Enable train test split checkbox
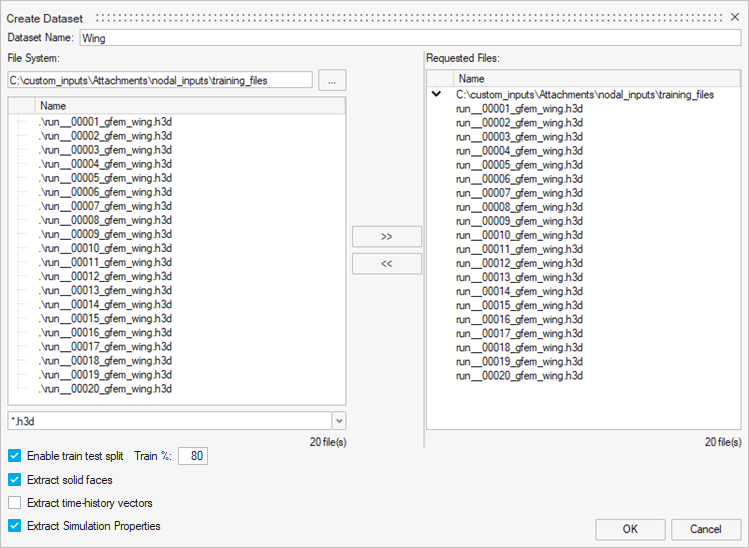 tap(14, 456)
